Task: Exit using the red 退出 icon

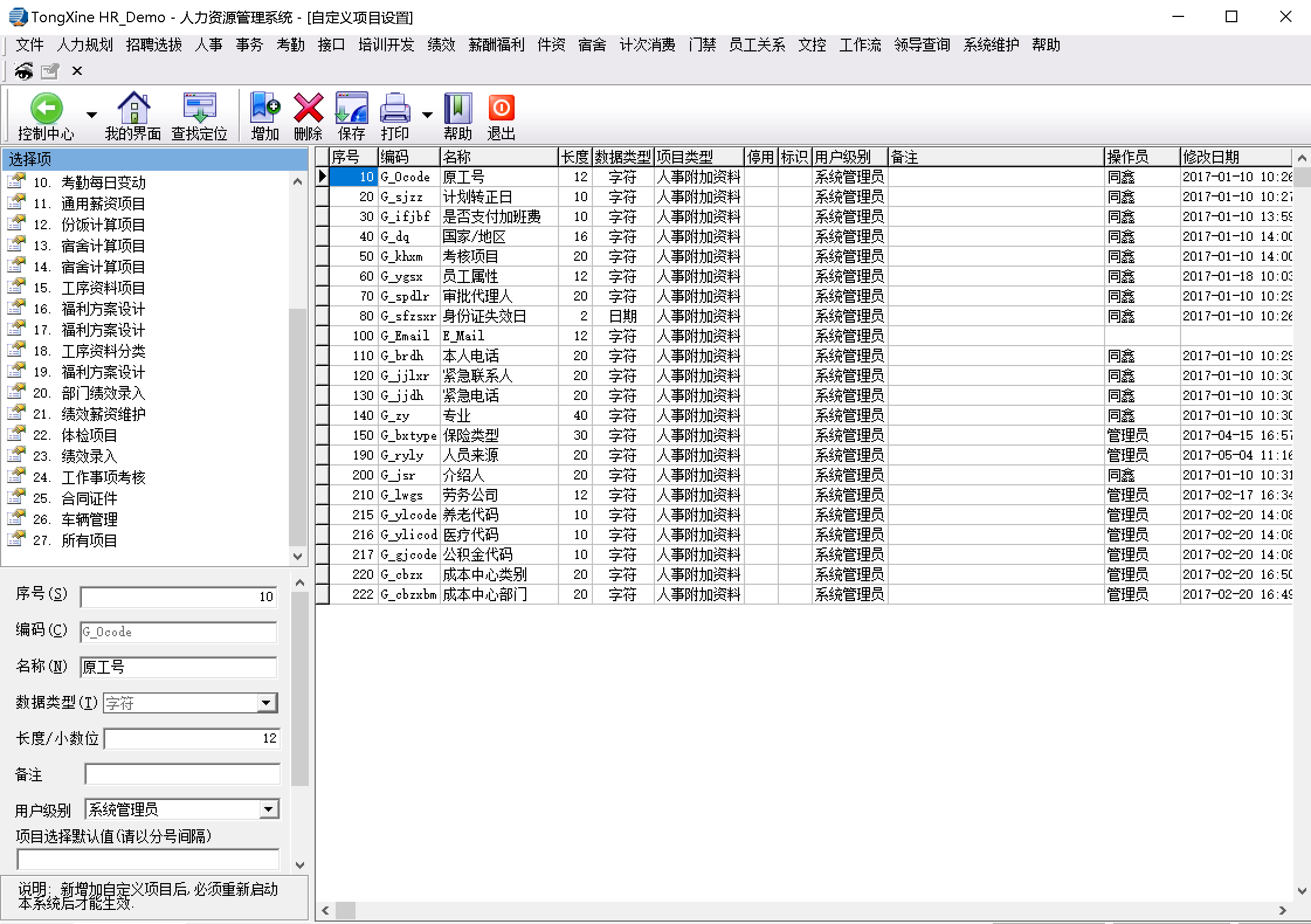Action: tap(501, 109)
